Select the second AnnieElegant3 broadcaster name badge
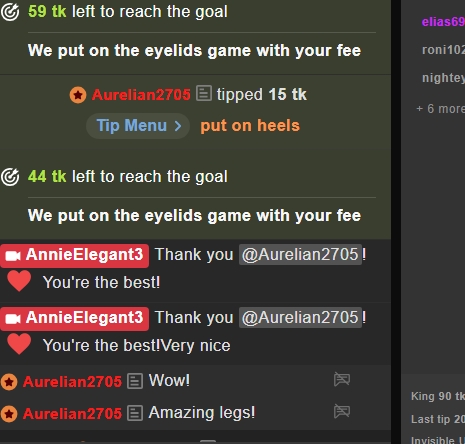The image size is (465, 444). [75, 319]
